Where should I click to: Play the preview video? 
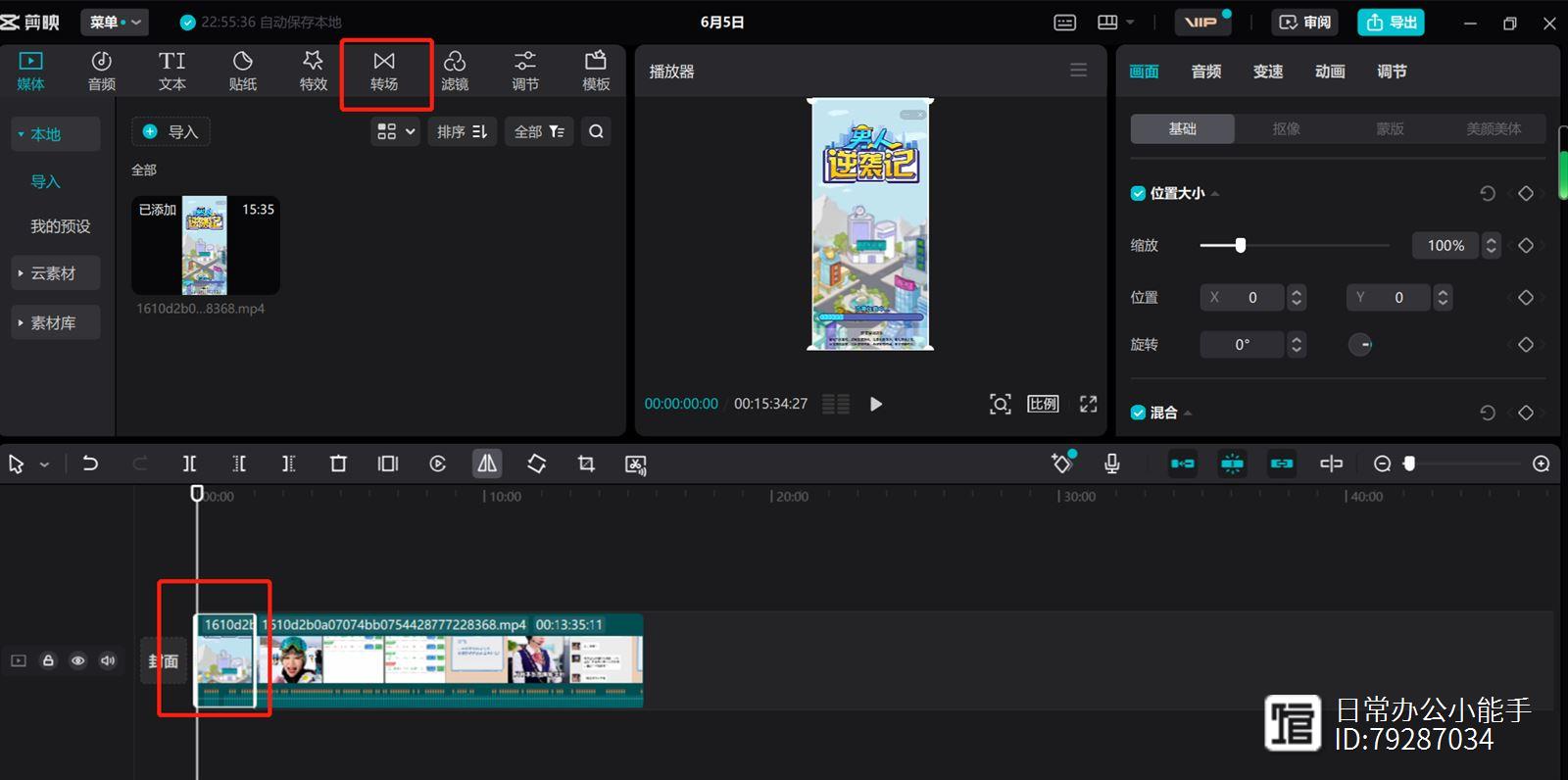point(876,404)
